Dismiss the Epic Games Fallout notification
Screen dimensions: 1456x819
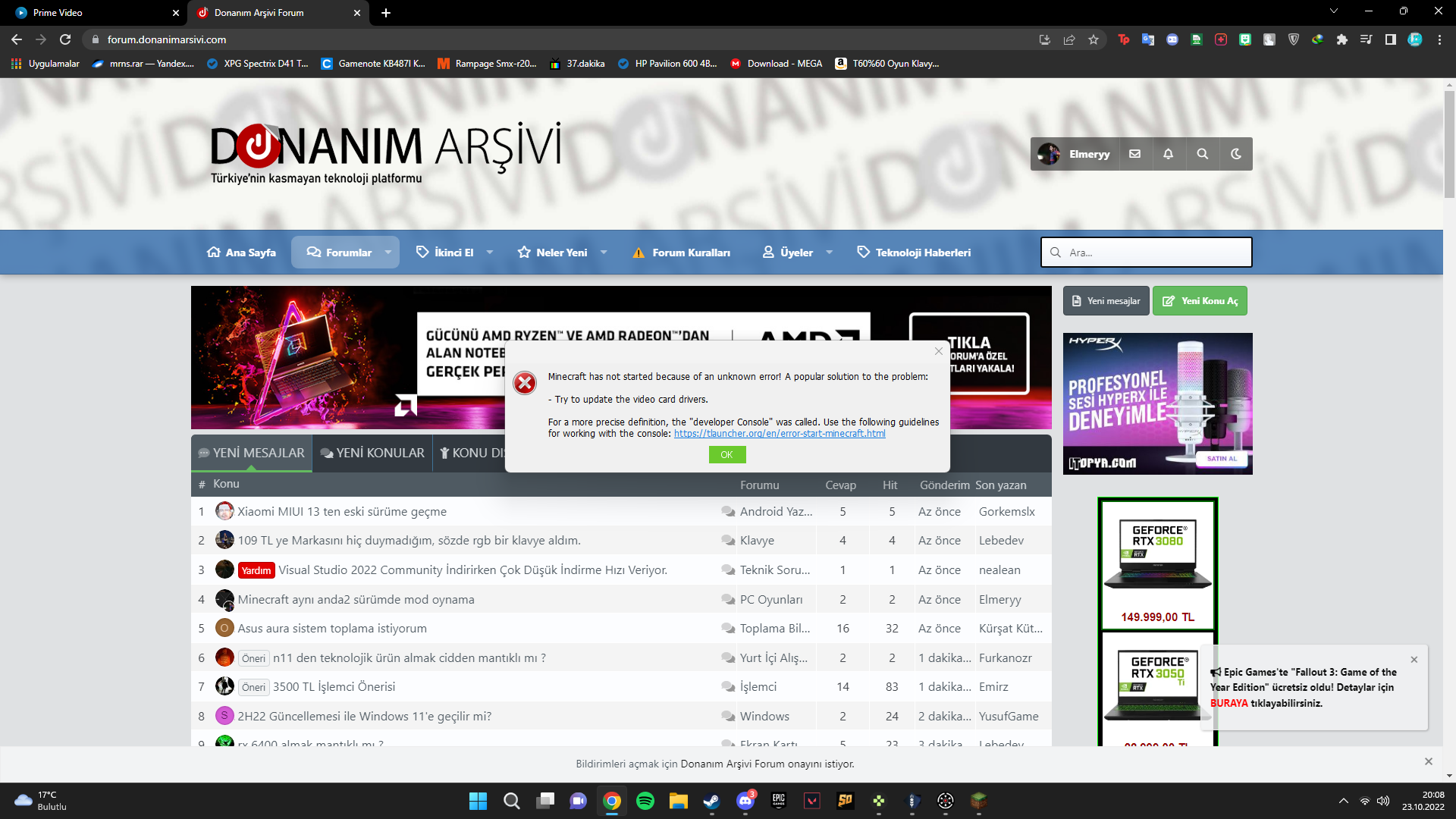coord(1414,660)
